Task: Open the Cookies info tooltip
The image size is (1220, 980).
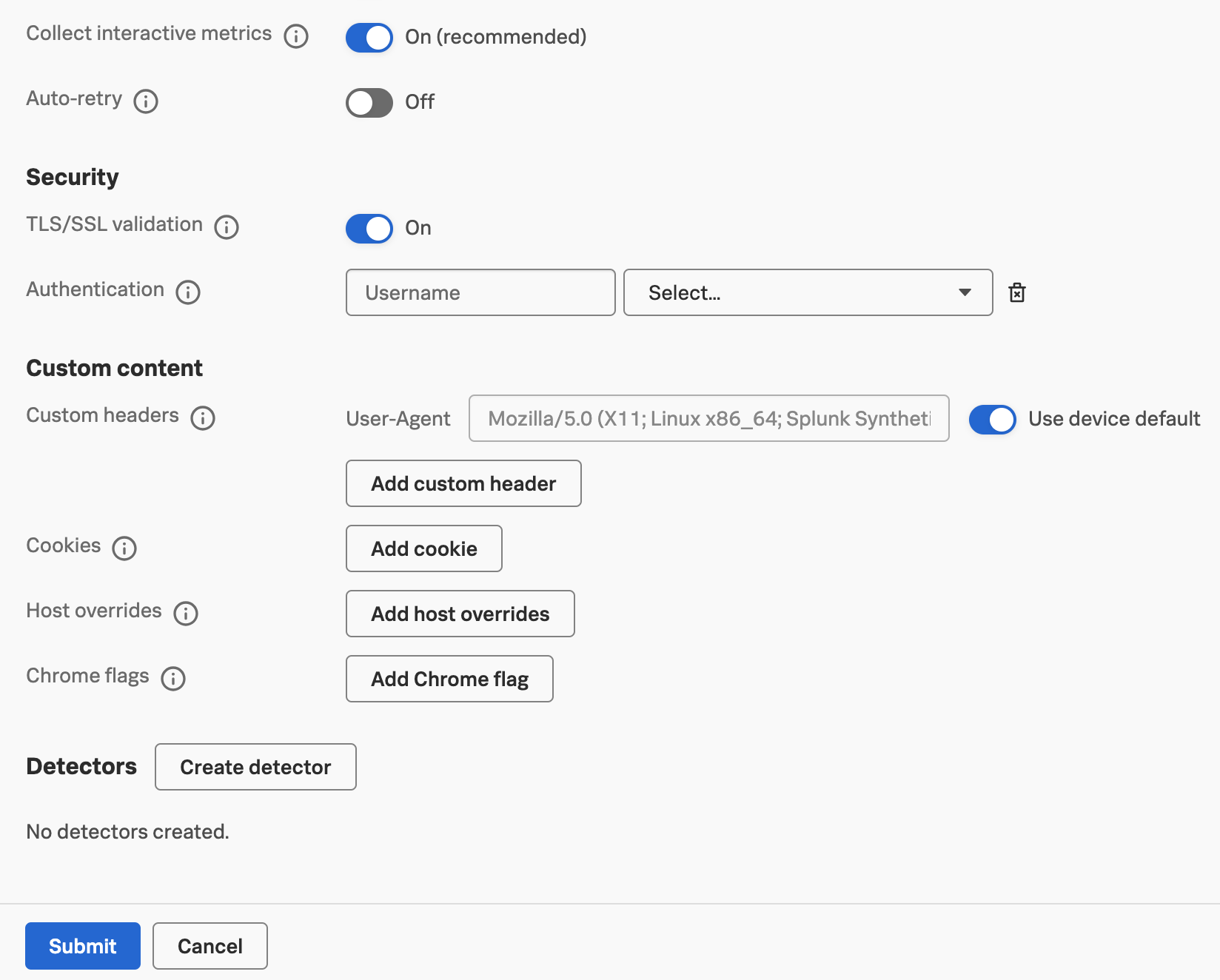Action: [x=124, y=548]
